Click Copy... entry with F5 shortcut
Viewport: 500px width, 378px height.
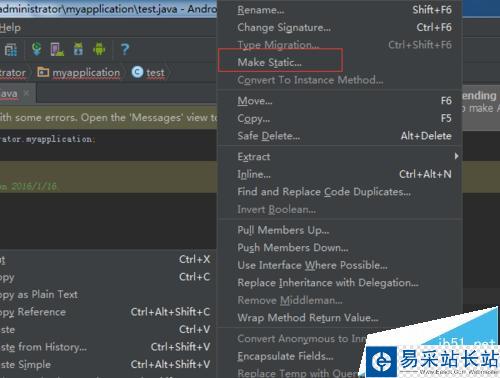point(339,118)
